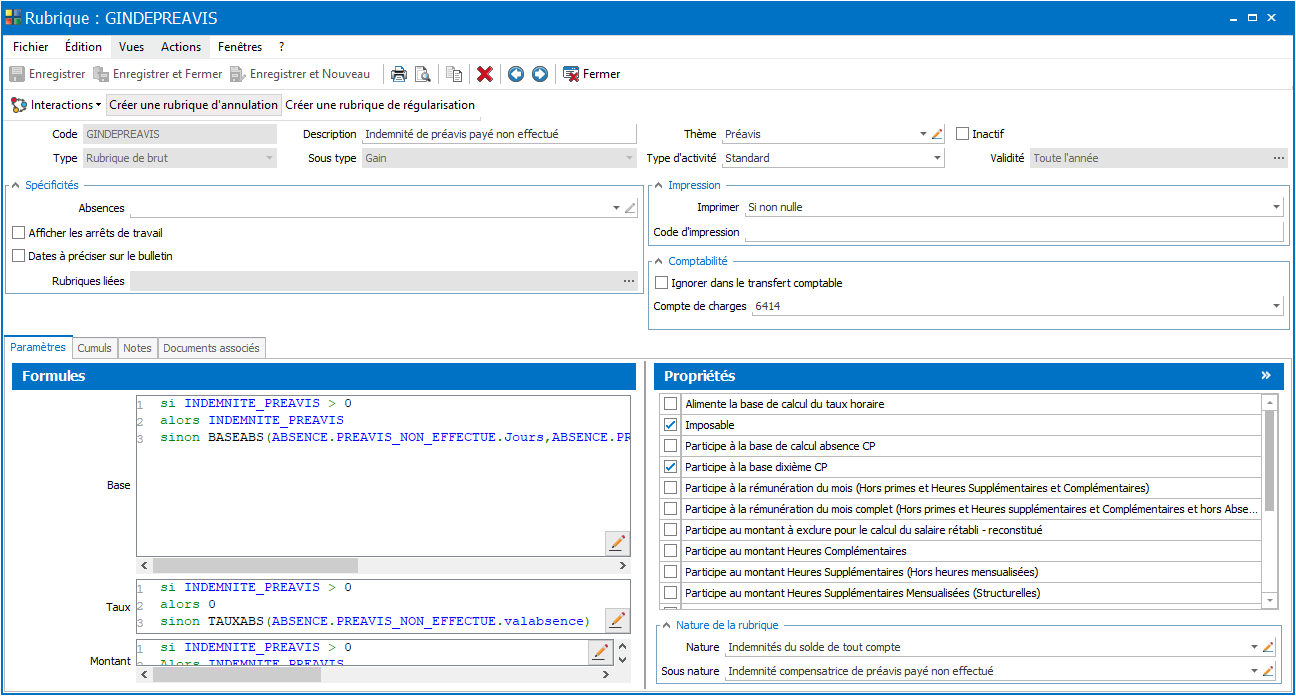Open the Type d'activité dropdown
The width and height of the screenshot is (1296, 696).
[x=937, y=158]
